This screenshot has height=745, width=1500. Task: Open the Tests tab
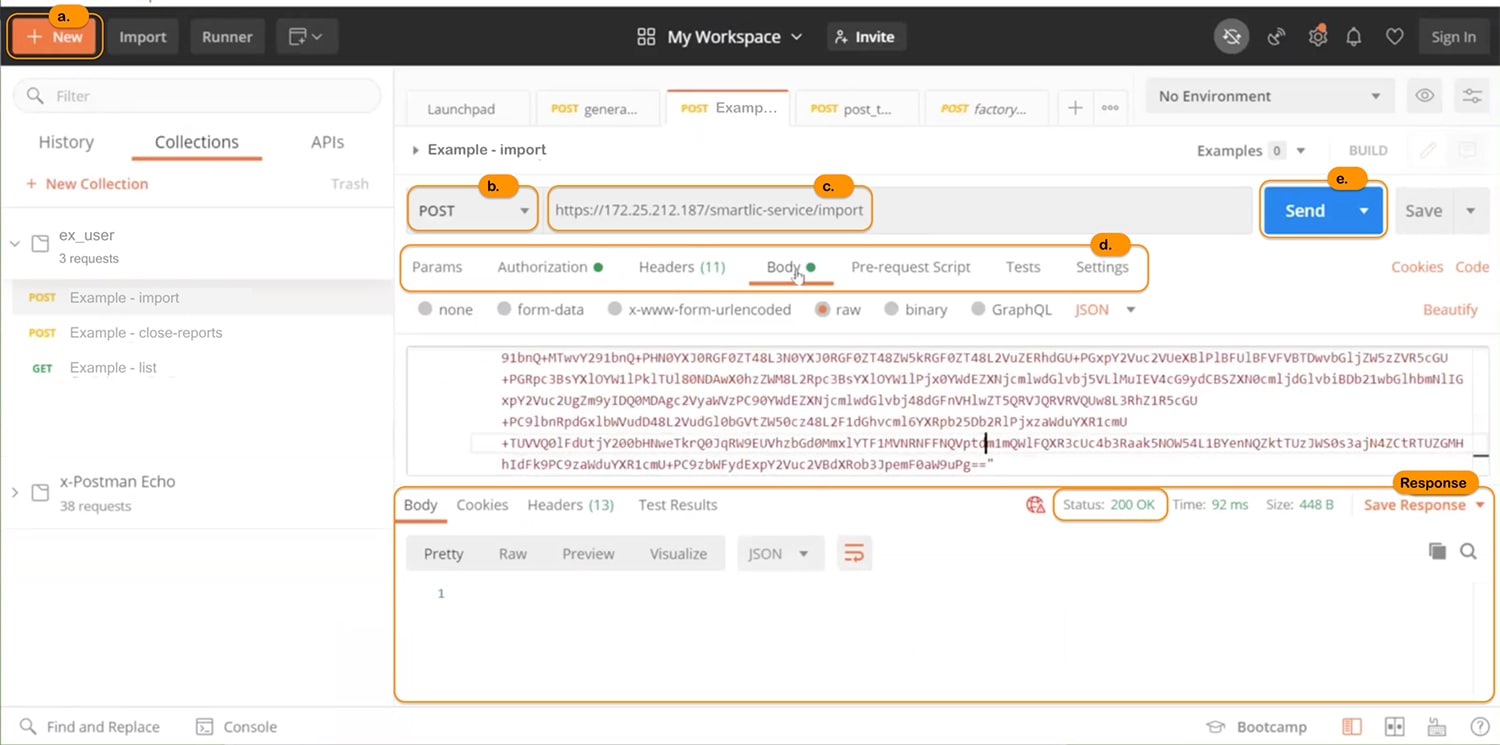[x=1023, y=267]
